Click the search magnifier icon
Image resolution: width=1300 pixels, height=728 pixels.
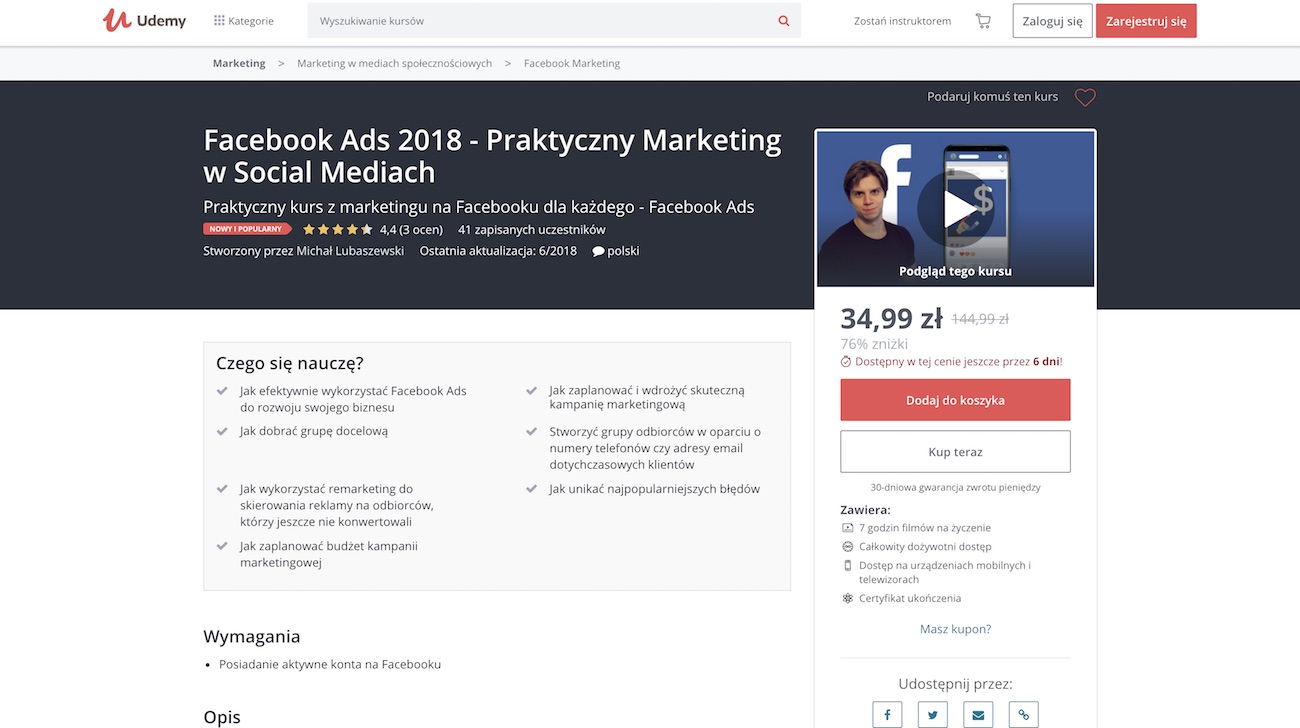click(784, 21)
